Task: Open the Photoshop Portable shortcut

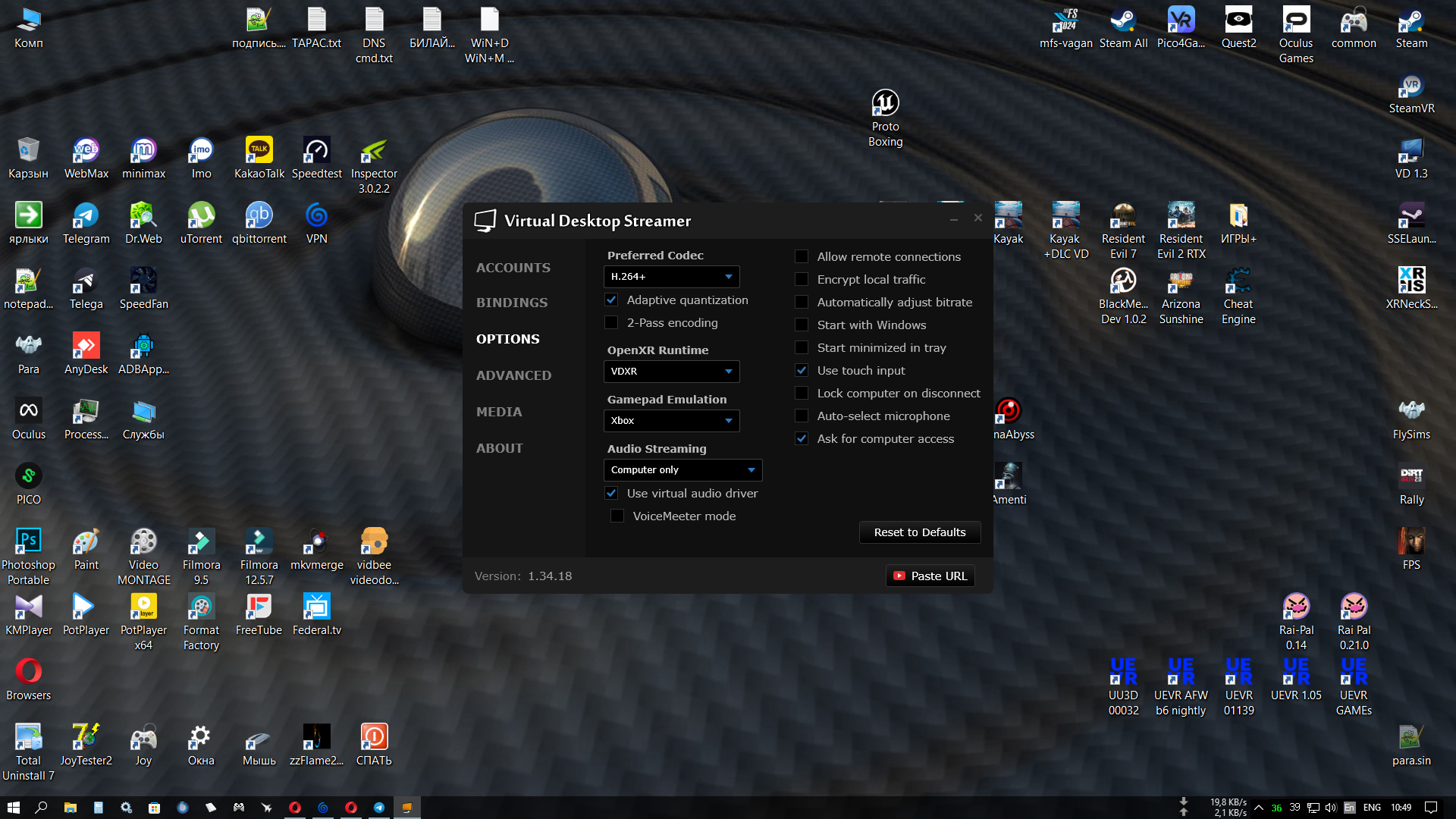Action: click(29, 557)
